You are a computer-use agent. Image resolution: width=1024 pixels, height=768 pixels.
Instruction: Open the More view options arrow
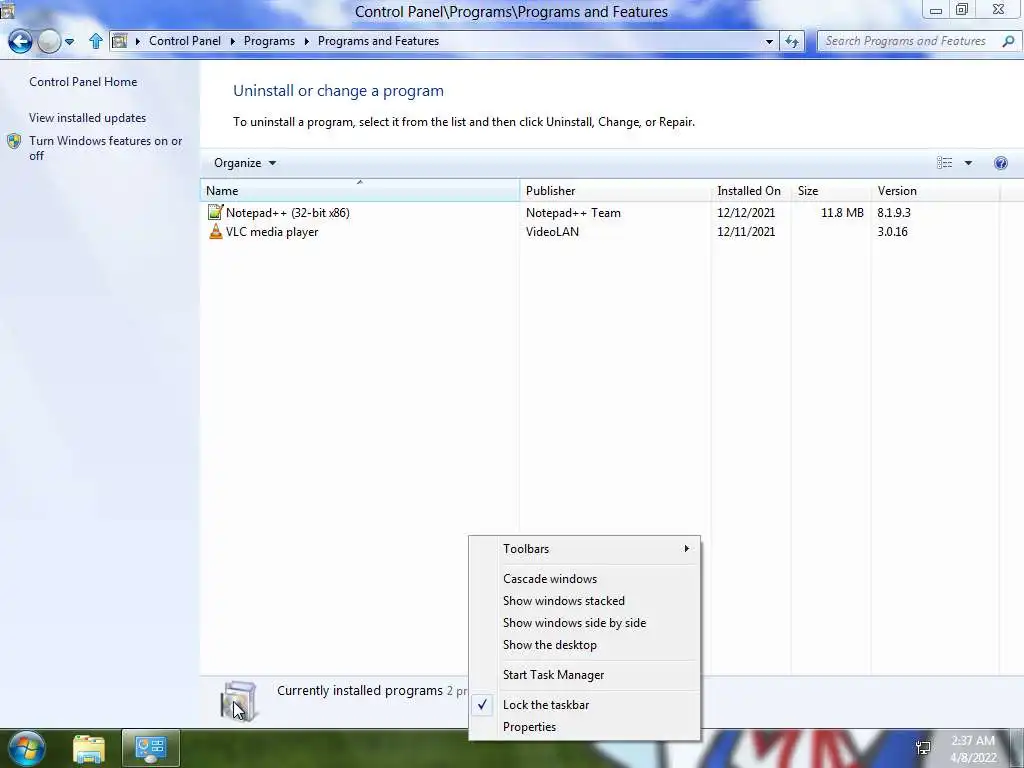(x=968, y=163)
